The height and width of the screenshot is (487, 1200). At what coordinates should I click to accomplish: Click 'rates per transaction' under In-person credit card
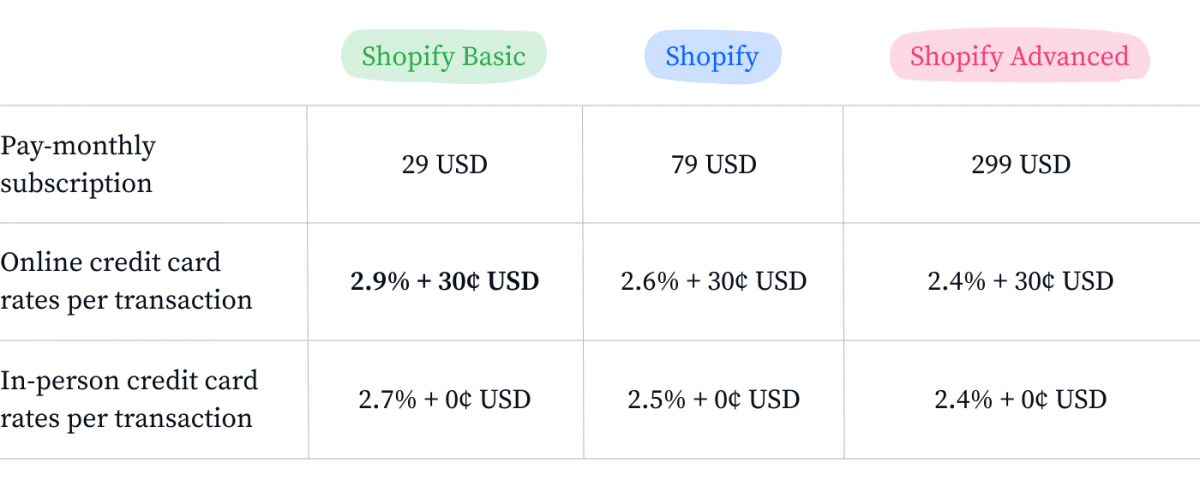126,419
